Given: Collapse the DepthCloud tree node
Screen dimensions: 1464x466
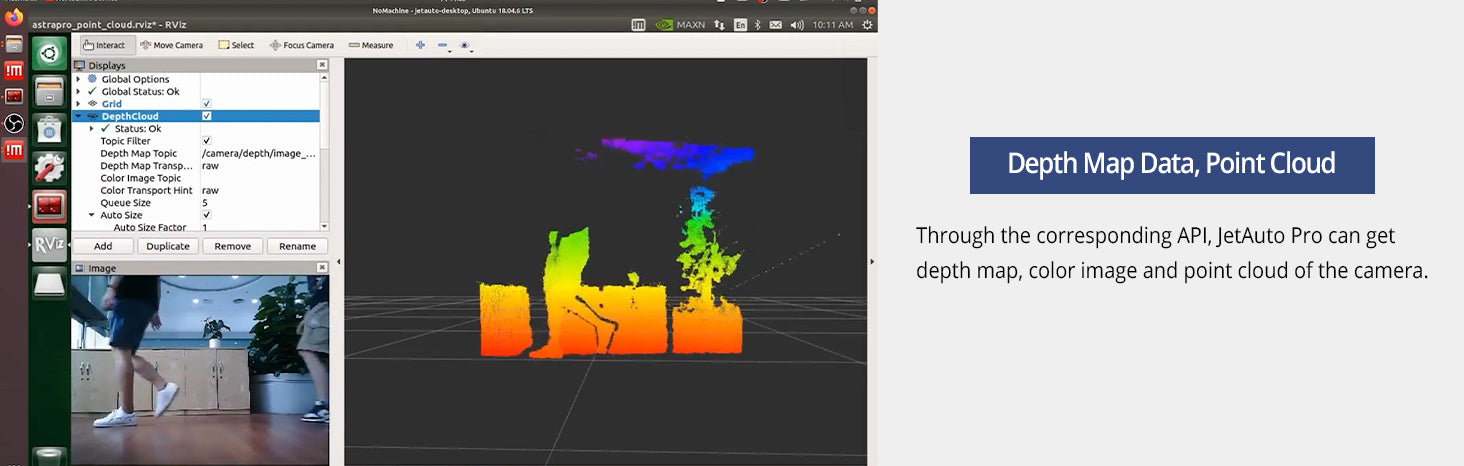Looking at the screenshot, I should click(79, 116).
